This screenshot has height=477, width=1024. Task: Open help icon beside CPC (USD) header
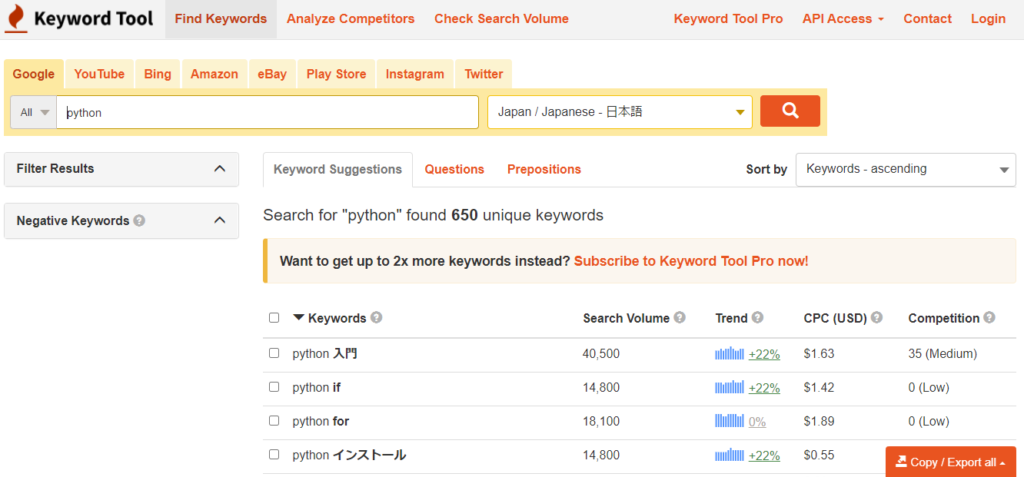click(876, 318)
